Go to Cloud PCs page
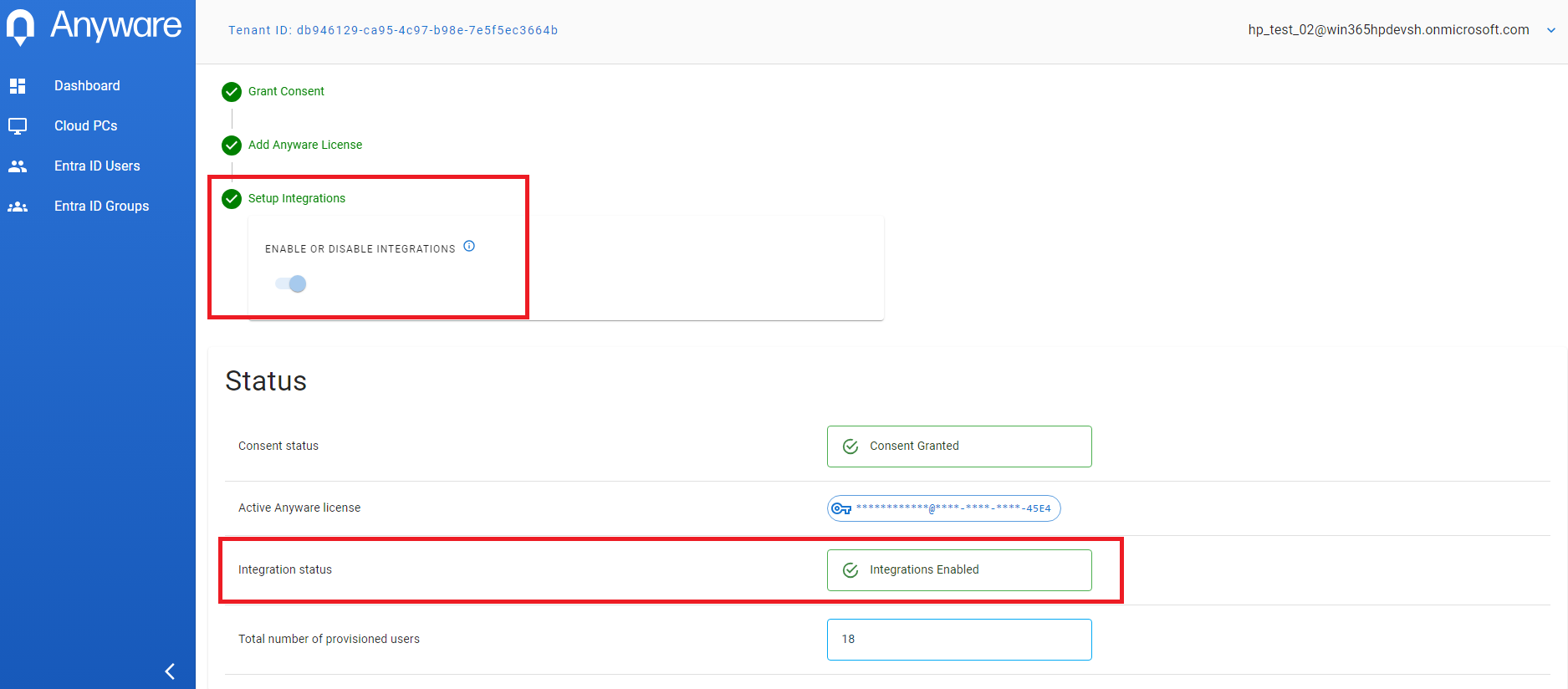1568x689 pixels. (x=85, y=125)
